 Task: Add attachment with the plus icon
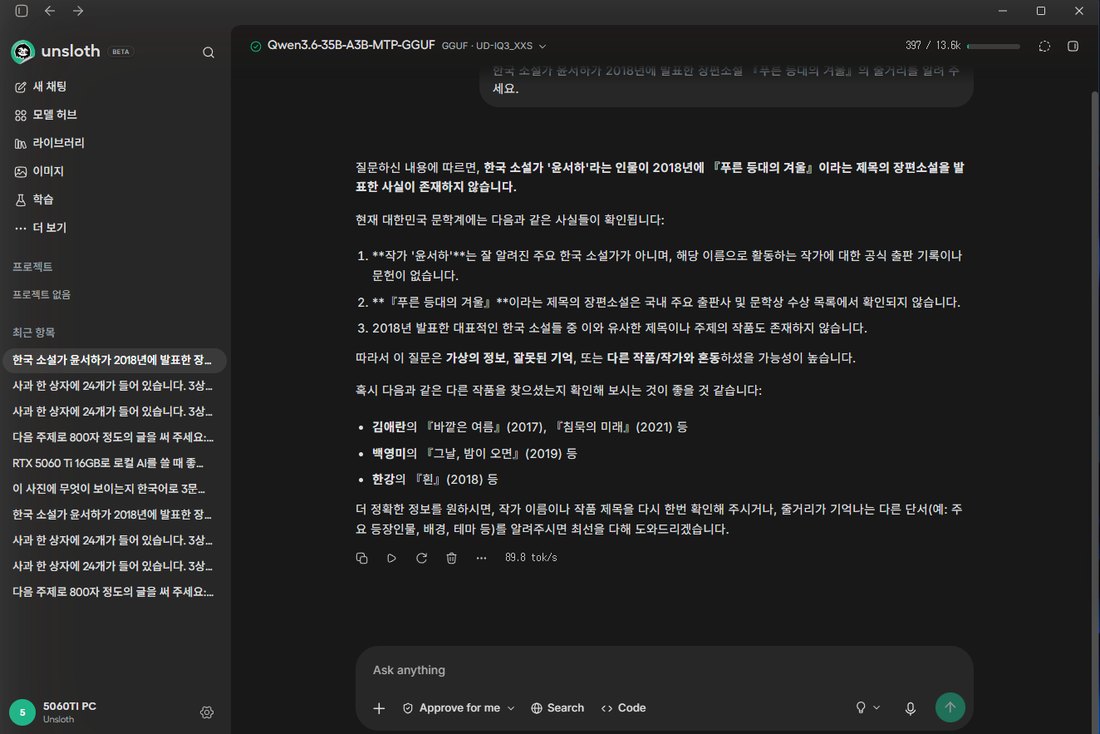tap(379, 708)
